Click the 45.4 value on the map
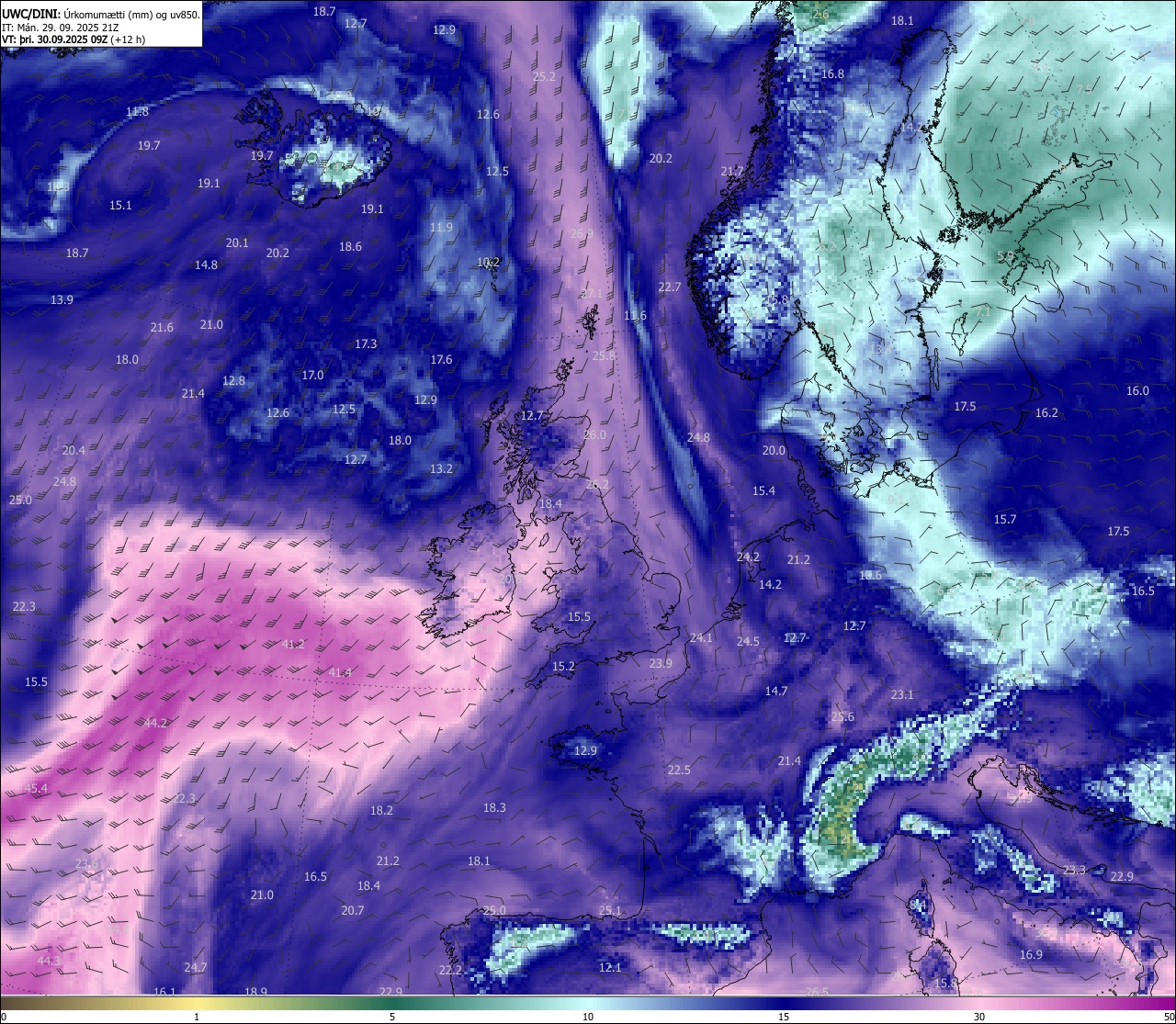Screen dimensions: 1176x1024 36,788
